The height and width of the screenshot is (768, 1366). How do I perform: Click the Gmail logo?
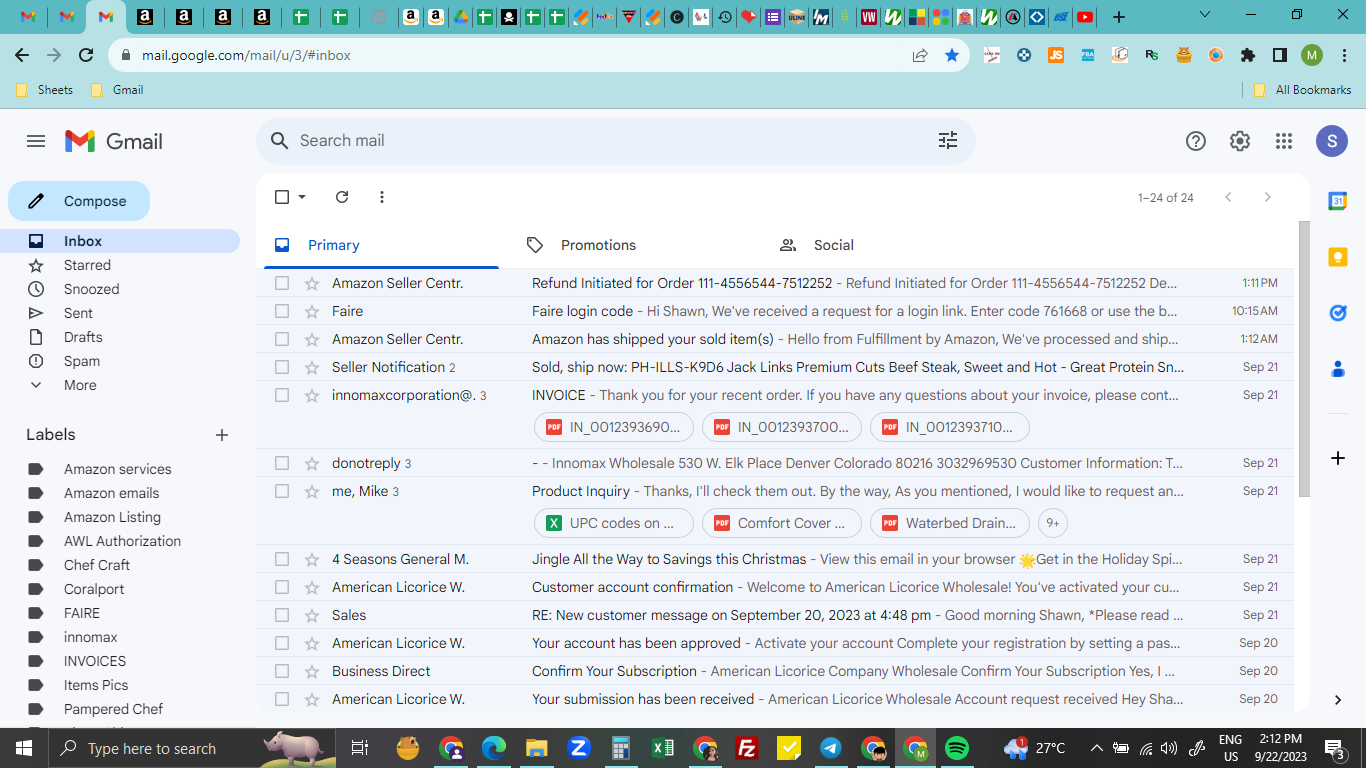tap(114, 141)
